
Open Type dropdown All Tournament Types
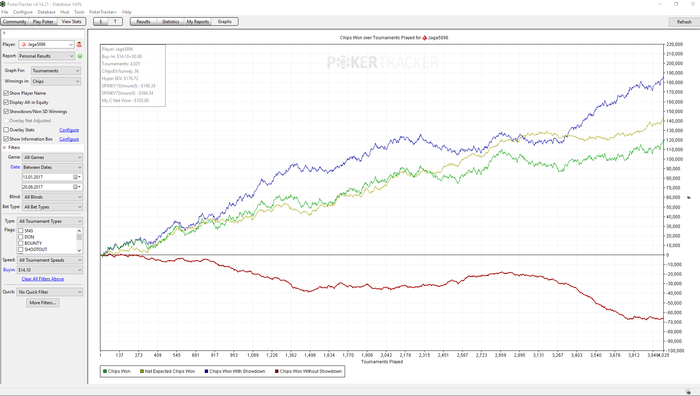coord(50,221)
